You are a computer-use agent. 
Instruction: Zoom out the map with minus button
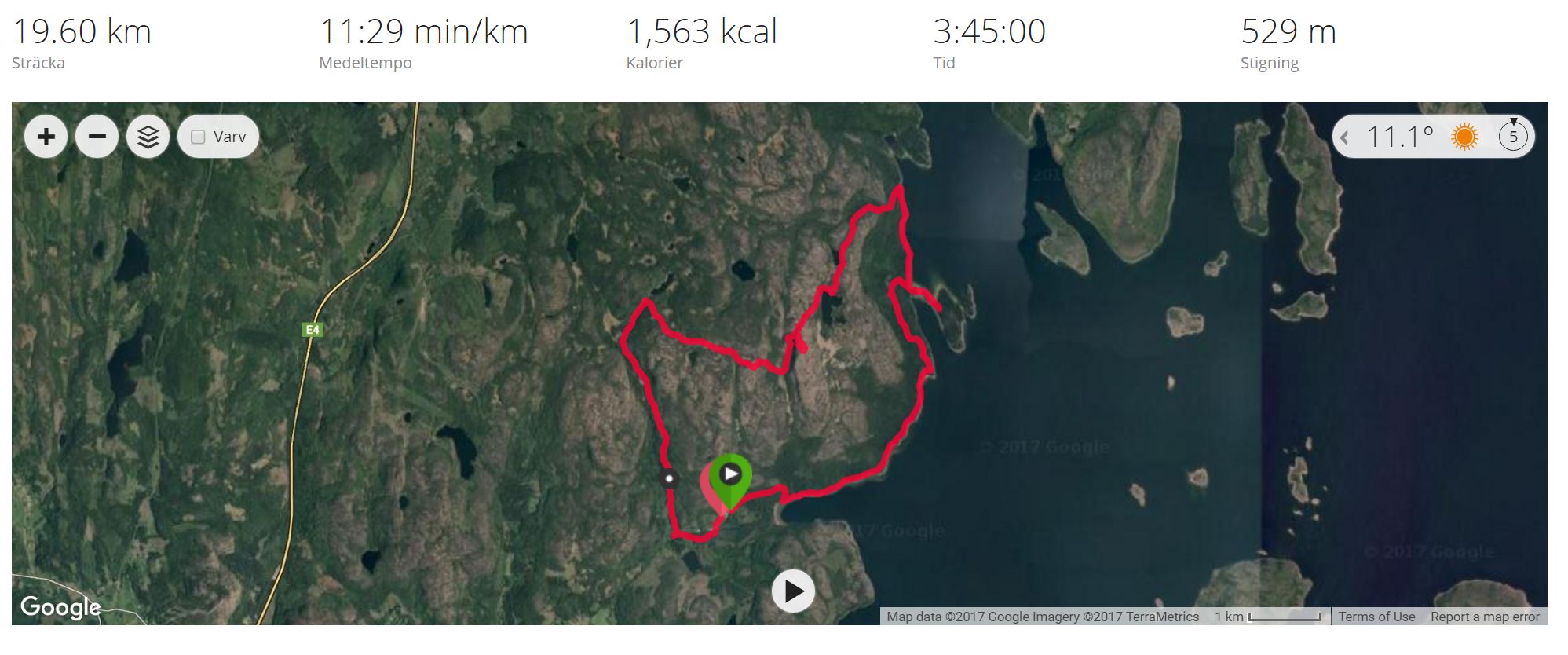[97, 137]
